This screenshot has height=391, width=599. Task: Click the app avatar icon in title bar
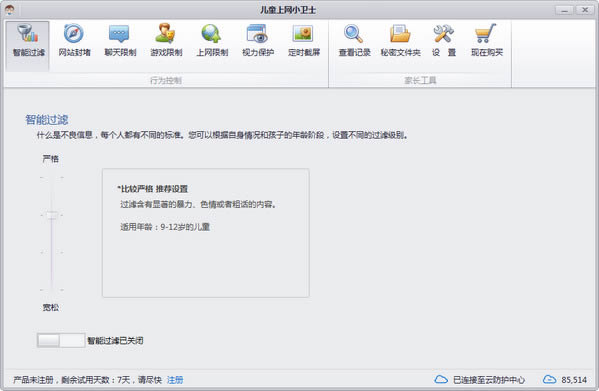point(10,10)
